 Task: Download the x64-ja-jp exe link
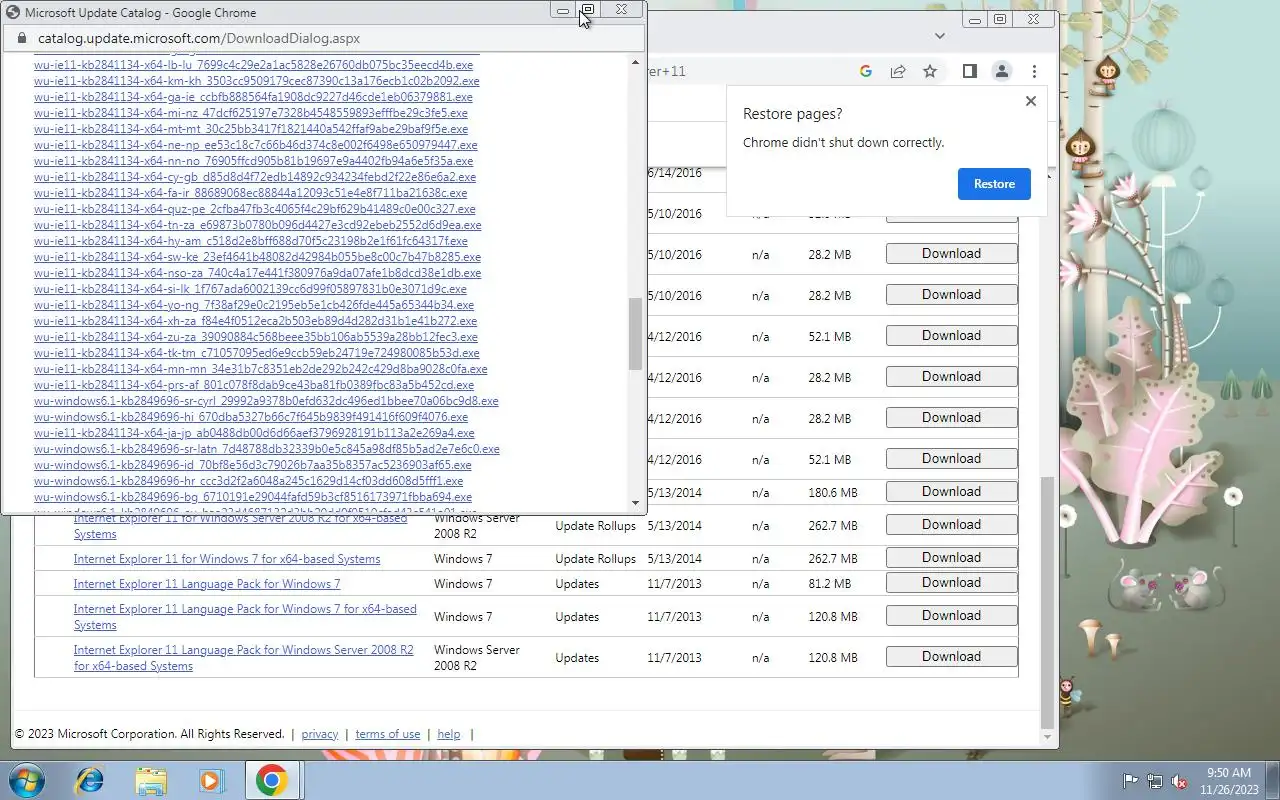pos(253,433)
